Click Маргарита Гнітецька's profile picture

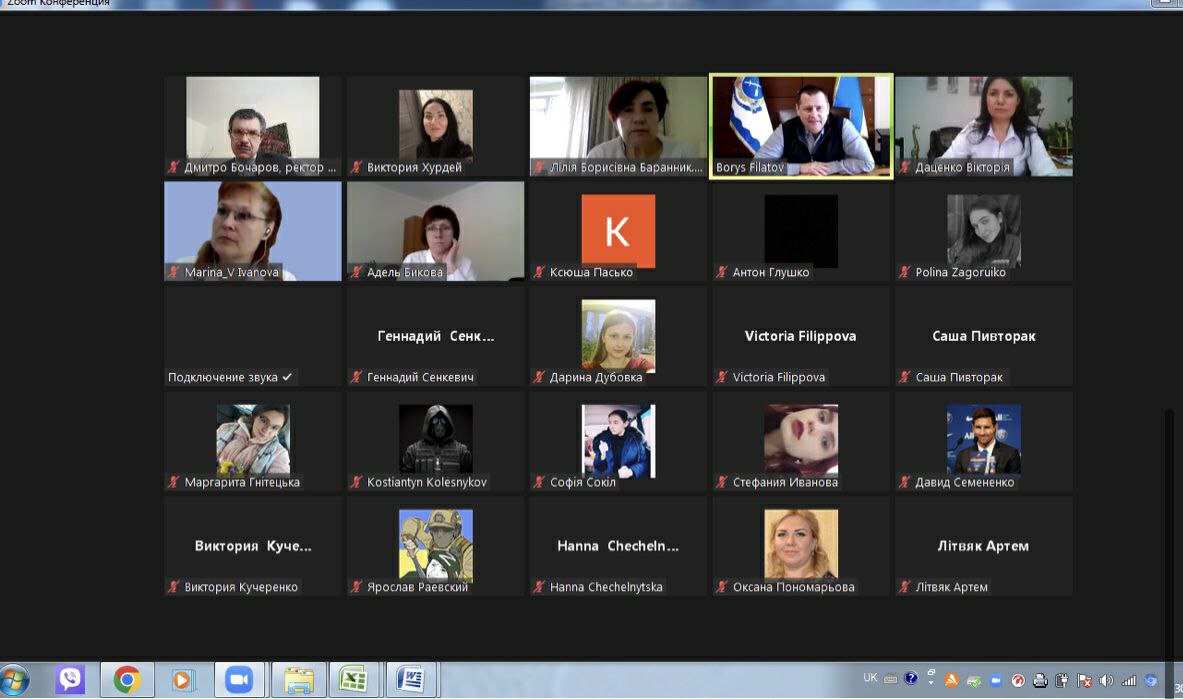coord(253,440)
